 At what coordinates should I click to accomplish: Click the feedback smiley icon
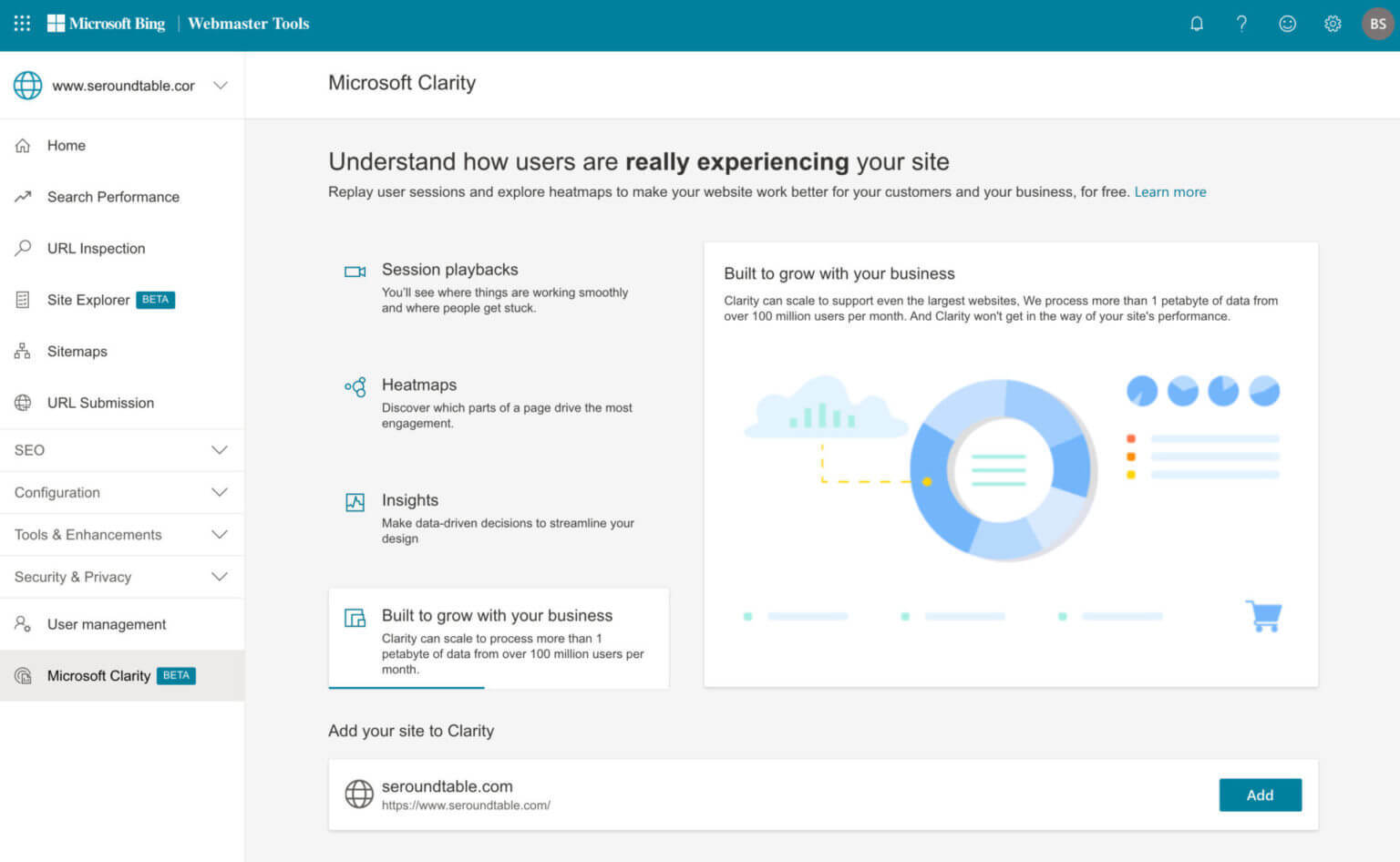coord(1287,24)
